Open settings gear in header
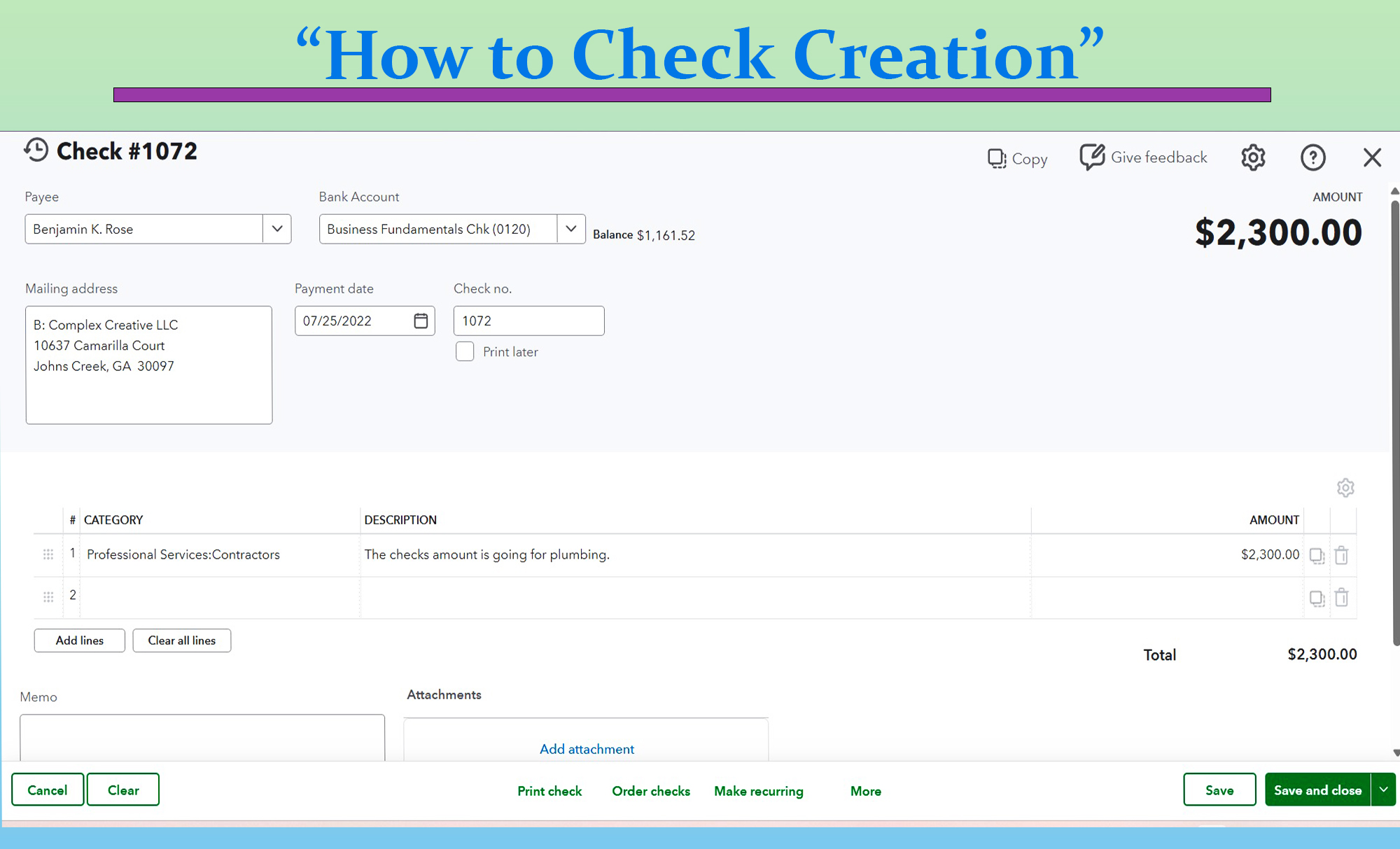The height and width of the screenshot is (849, 1400). [1253, 157]
